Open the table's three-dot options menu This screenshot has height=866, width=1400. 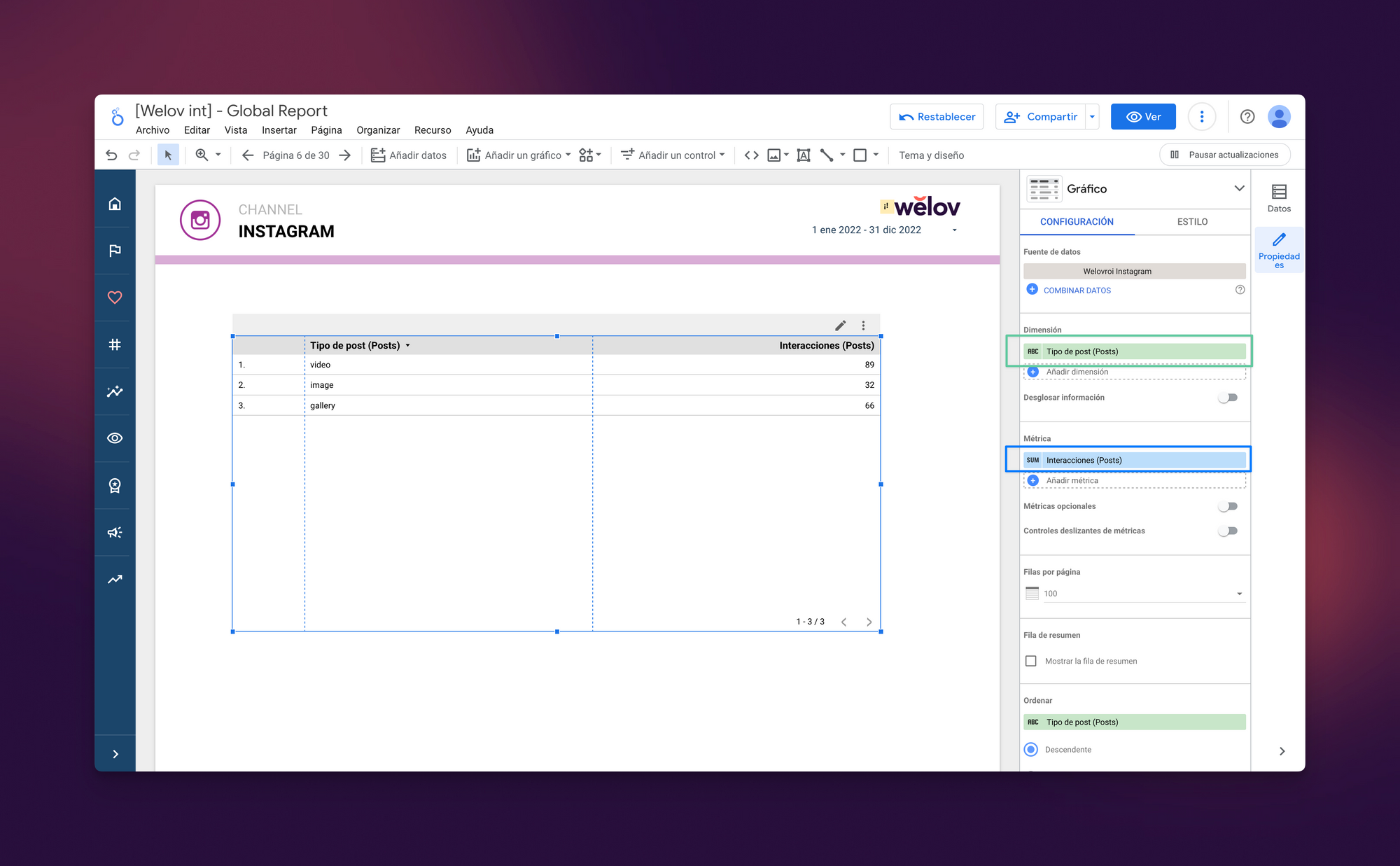pos(863,325)
